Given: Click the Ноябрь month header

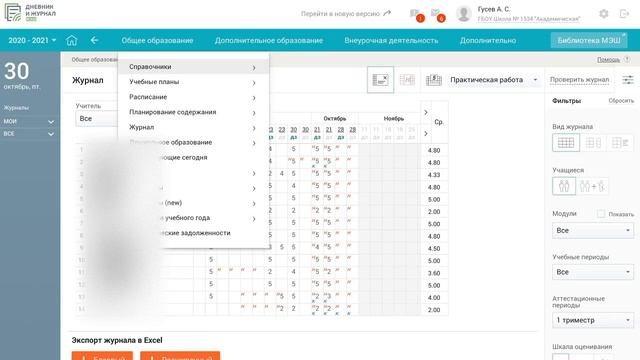Looking at the screenshot, I should click(x=393, y=118).
